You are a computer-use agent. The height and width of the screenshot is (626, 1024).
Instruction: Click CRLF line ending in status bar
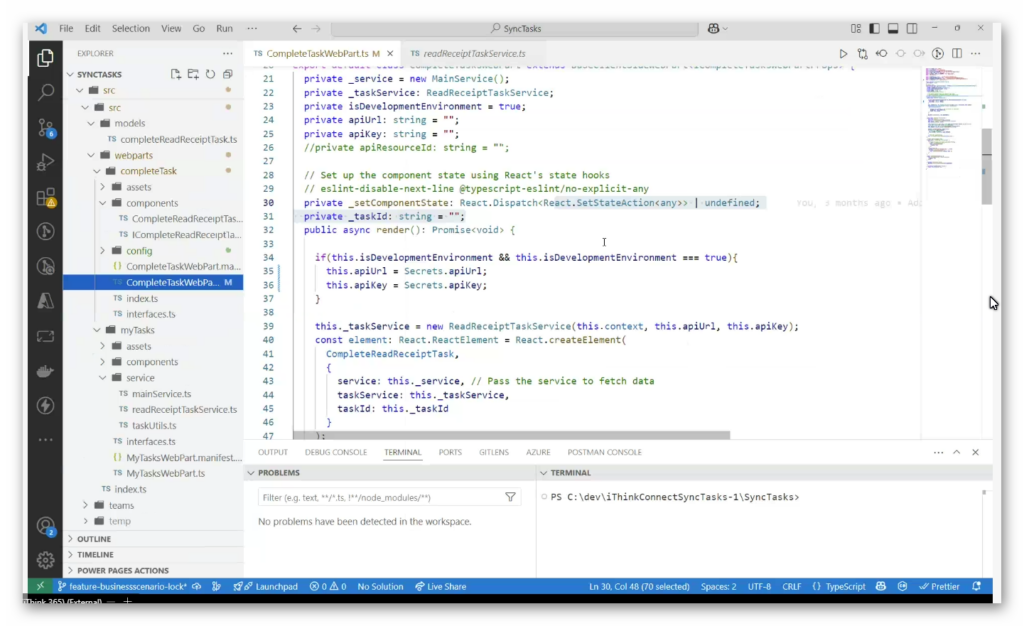coord(792,586)
